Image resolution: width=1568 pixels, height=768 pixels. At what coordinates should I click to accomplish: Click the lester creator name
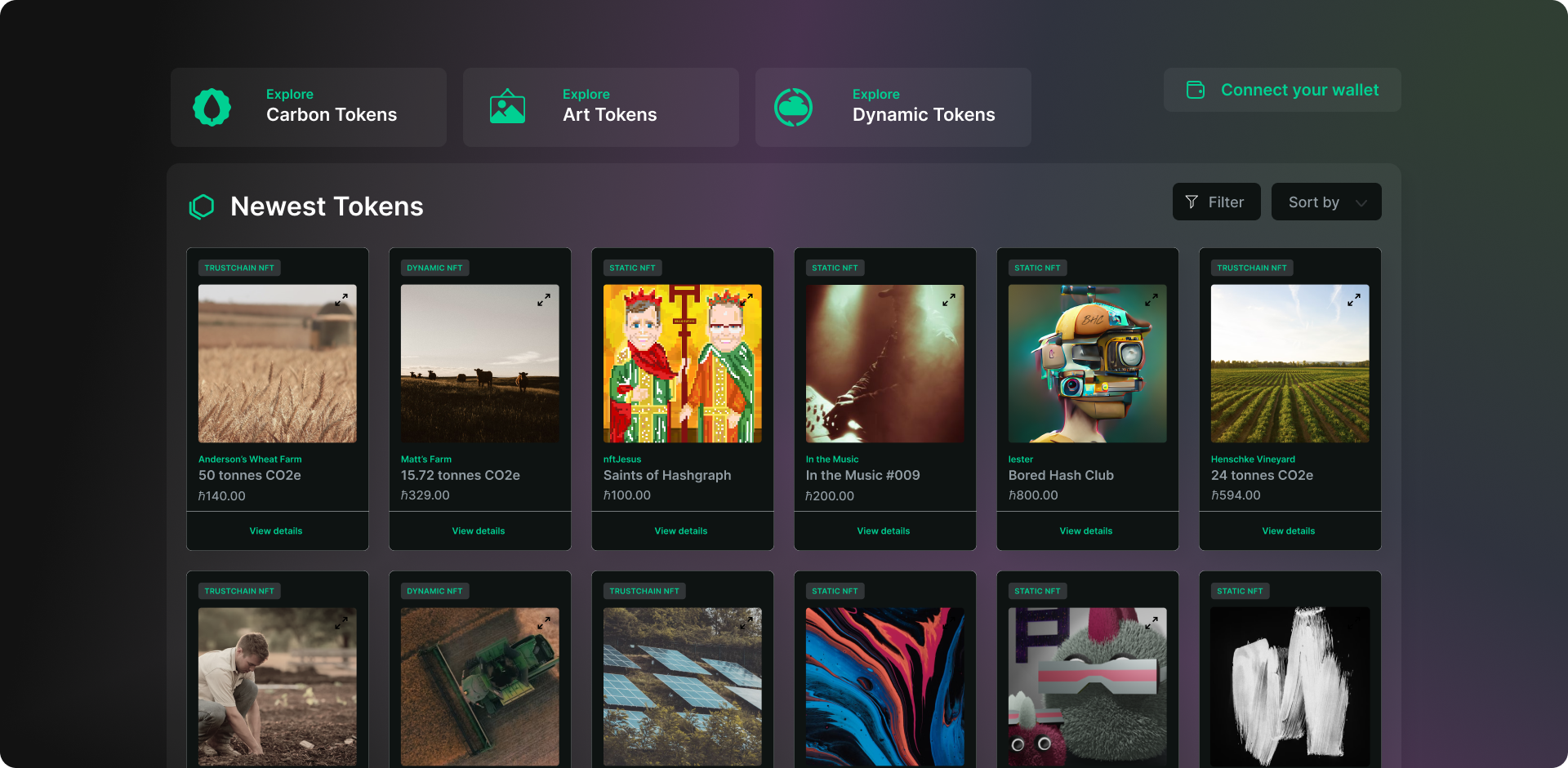(x=1021, y=459)
